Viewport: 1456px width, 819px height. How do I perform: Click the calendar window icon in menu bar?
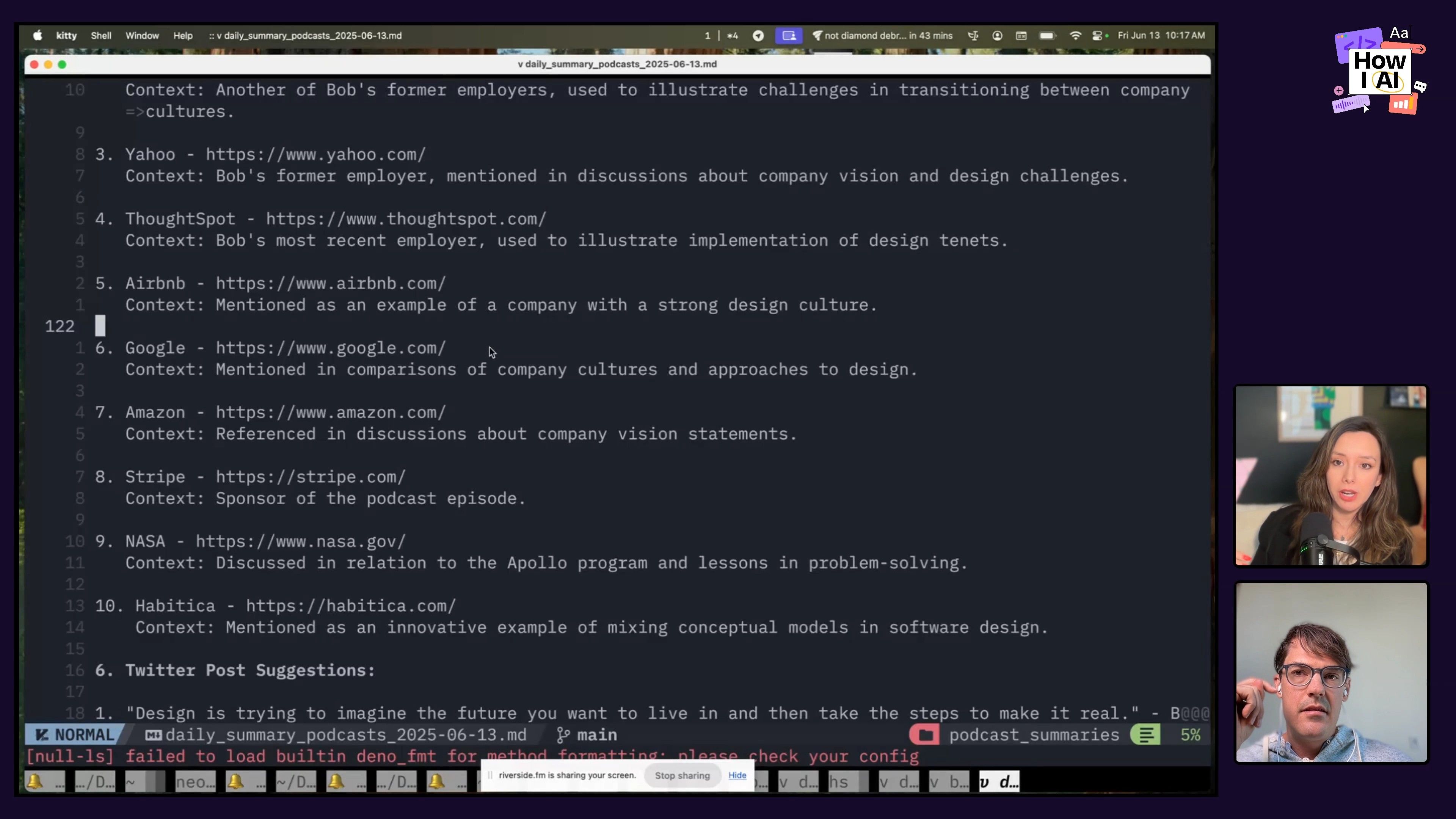point(1021,36)
